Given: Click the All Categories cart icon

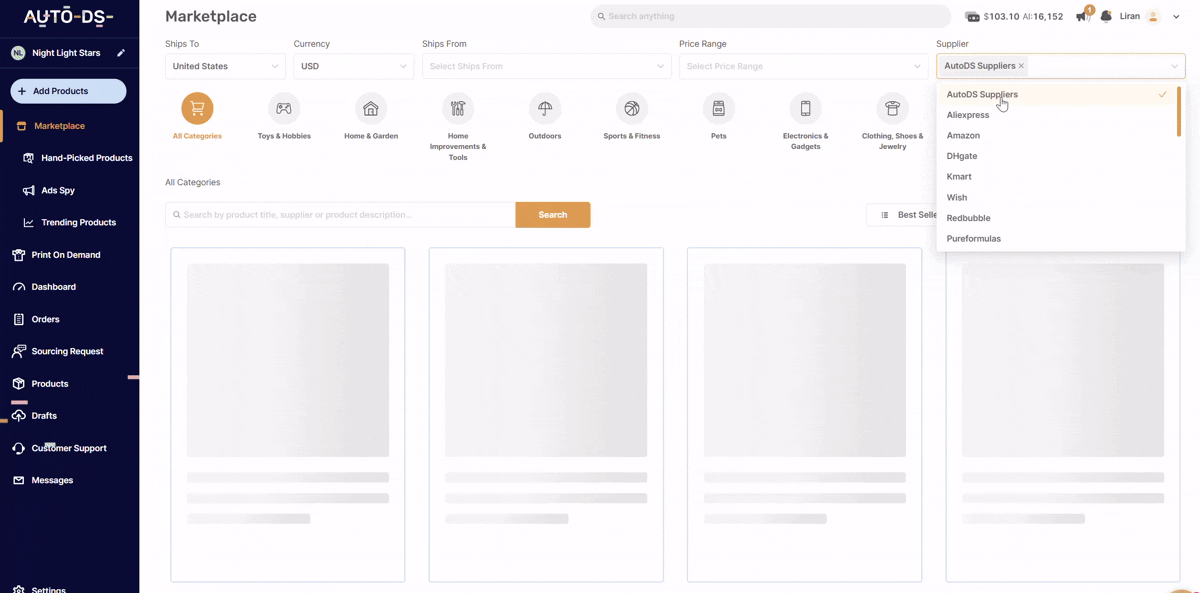Looking at the screenshot, I should (x=197, y=108).
